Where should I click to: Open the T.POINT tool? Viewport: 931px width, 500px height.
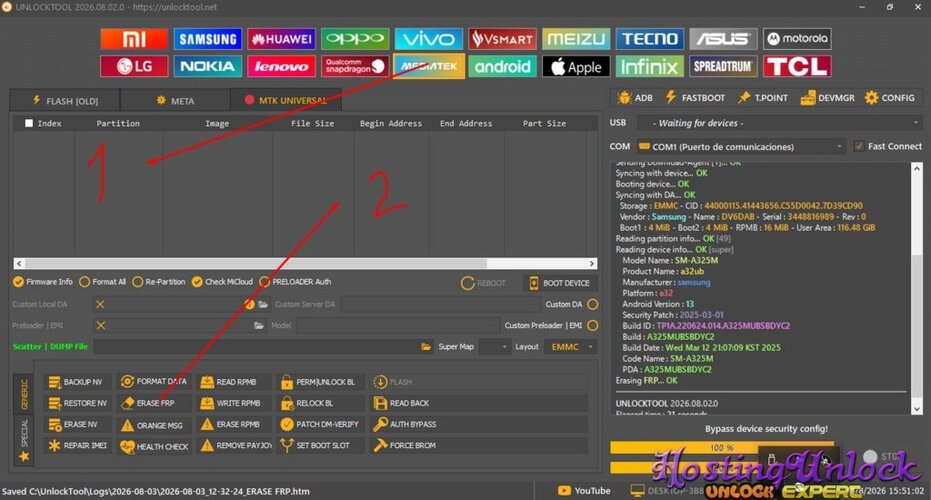(x=762, y=98)
